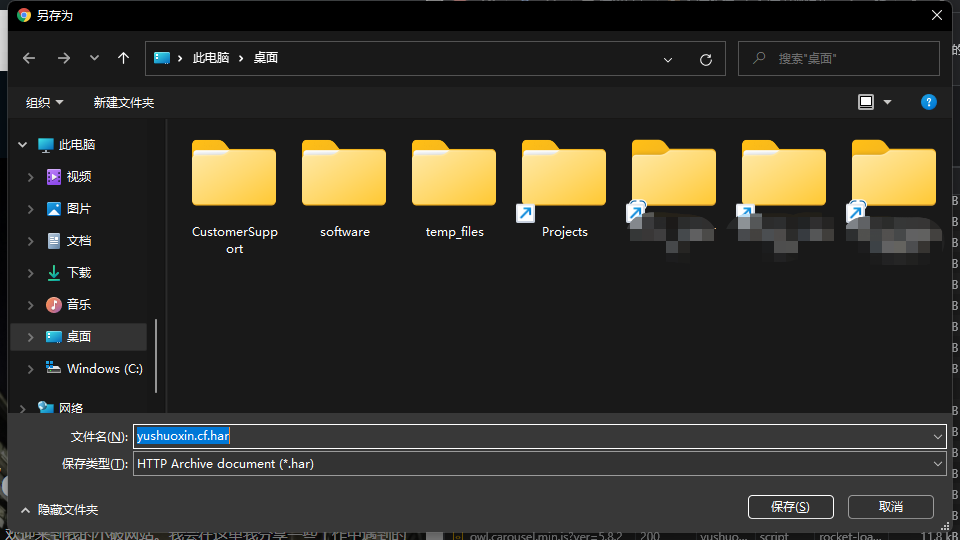Screen dimensions: 960x540
Task: Expand the address bar history dropdown
Action: coord(668,59)
